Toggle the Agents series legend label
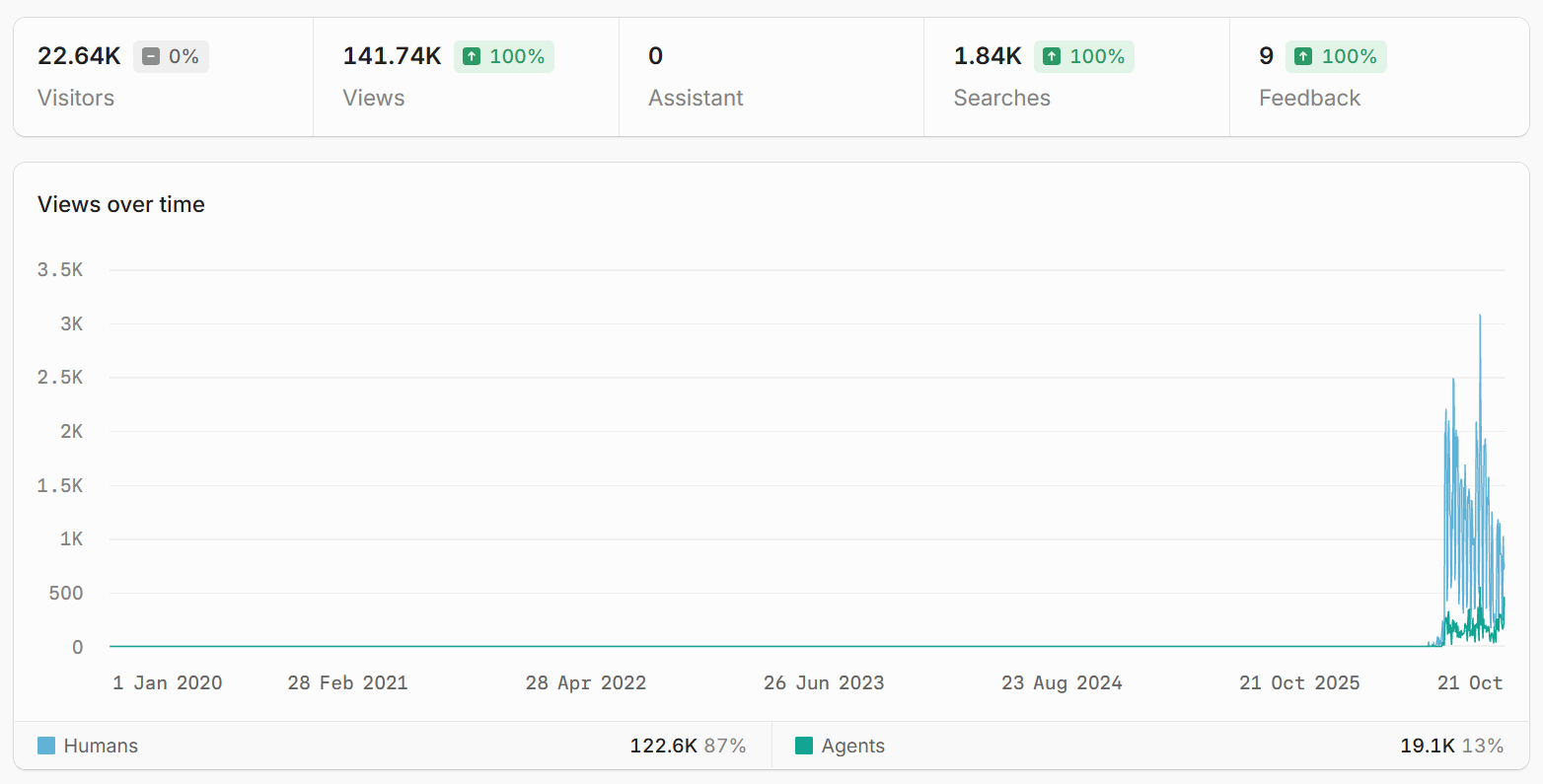The height and width of the screenshot is (784, 1543). pos(853,746)
